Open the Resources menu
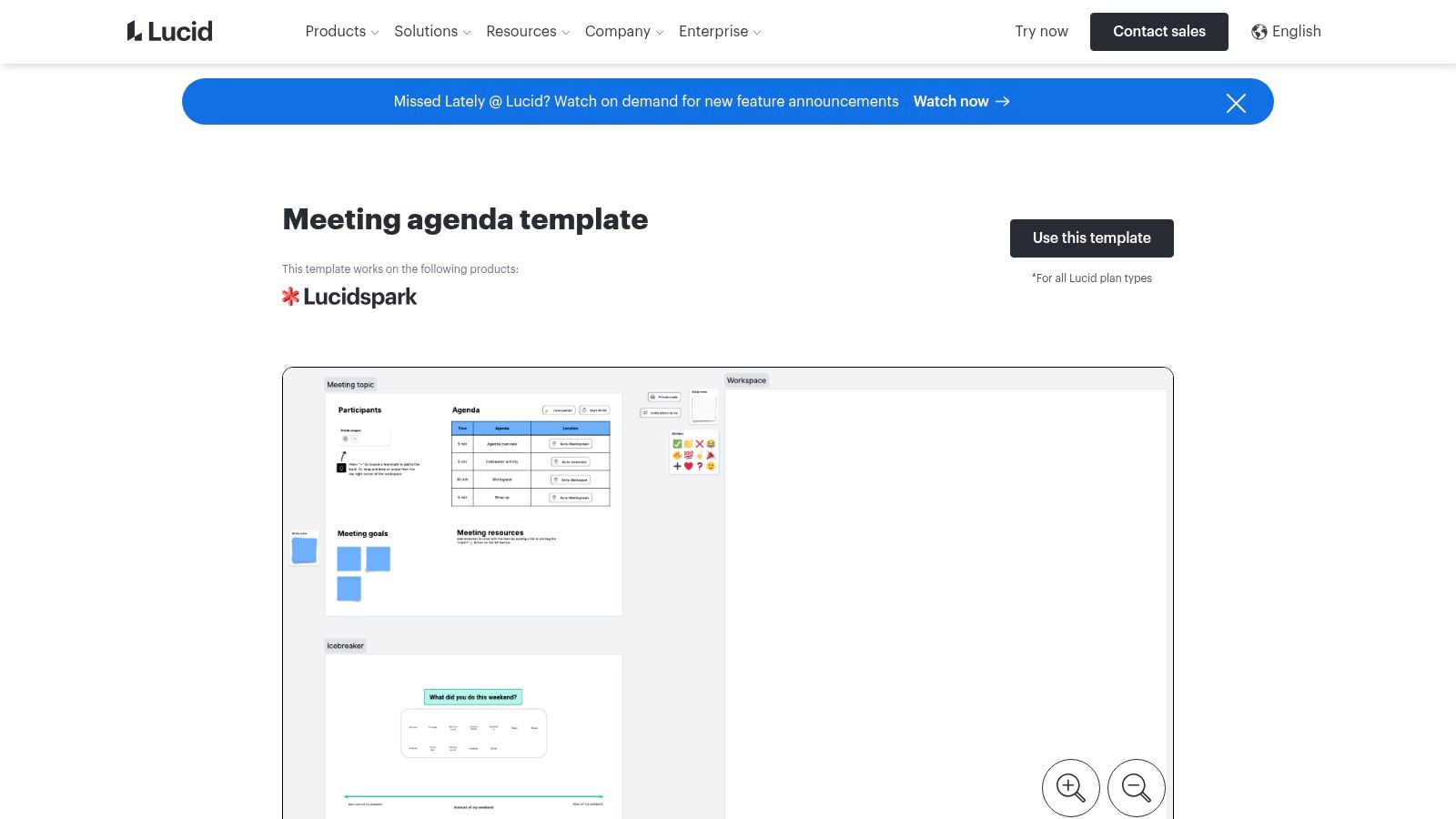 (x=527, y=31)
